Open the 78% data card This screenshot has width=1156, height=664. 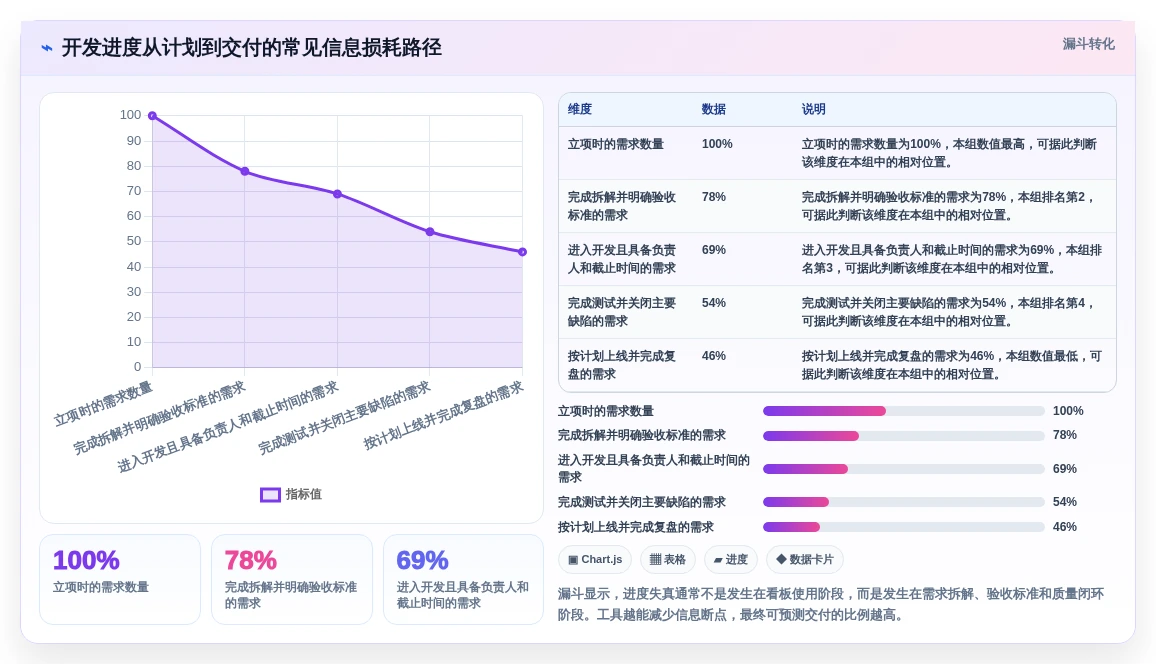292,580
